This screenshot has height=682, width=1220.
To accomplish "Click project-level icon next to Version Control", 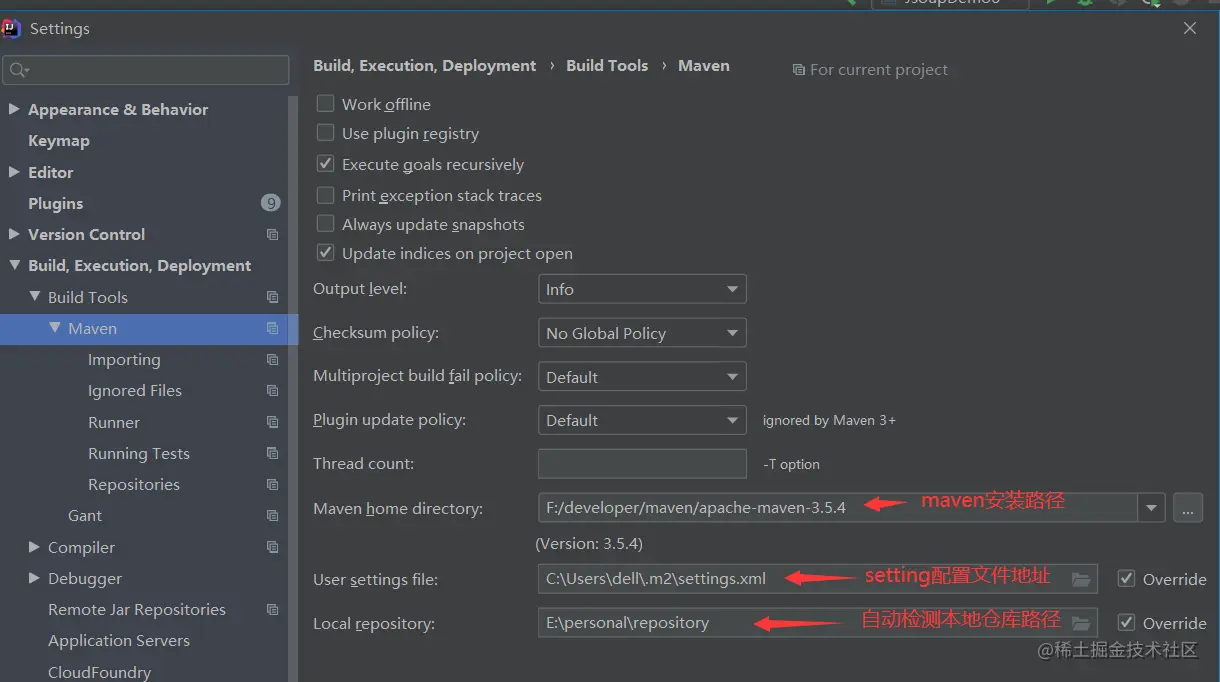I will point(272,235).
